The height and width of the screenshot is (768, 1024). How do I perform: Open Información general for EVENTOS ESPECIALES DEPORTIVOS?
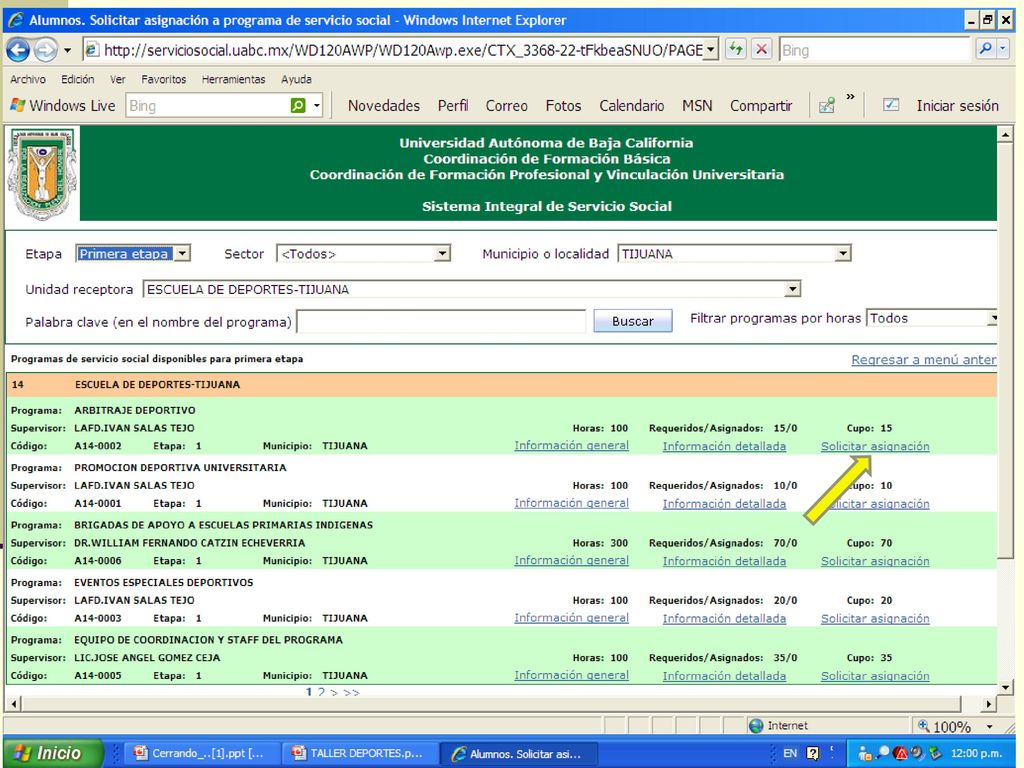click(x=571, y=618)
